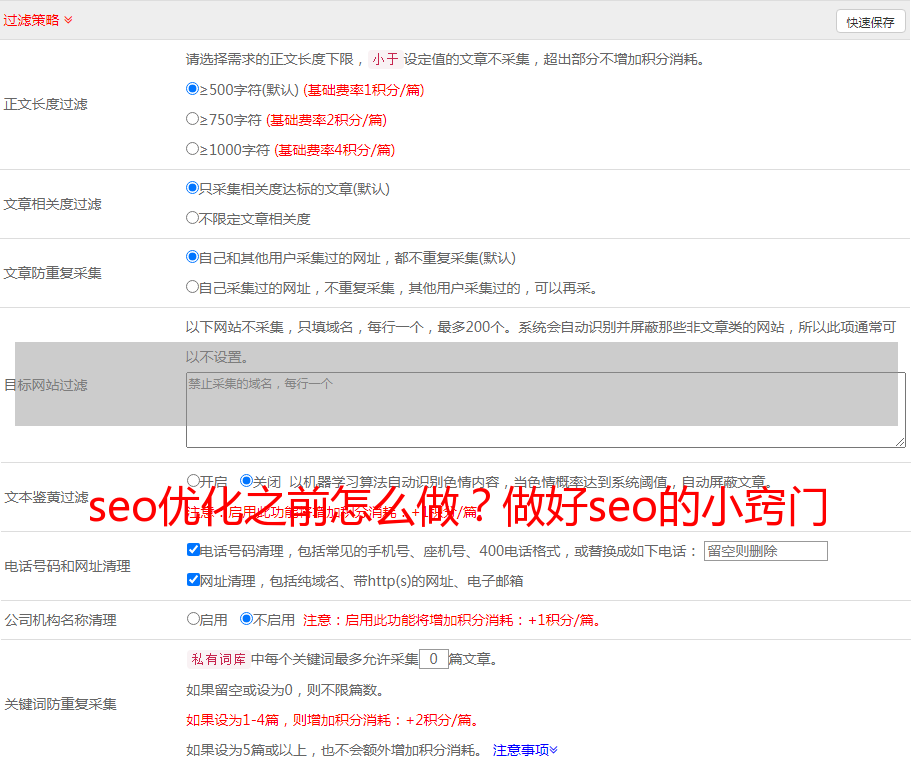Click the (基础费率2积分/篇) red text
This screenshot has width=912, height=768.
point(326,120)
